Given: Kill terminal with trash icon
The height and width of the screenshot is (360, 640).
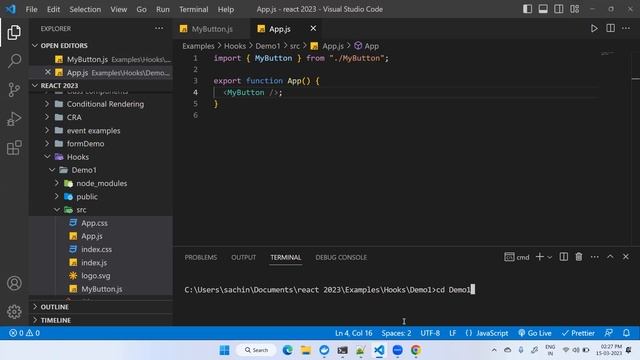Looking at the screenshot, I should tap(579, 257).
